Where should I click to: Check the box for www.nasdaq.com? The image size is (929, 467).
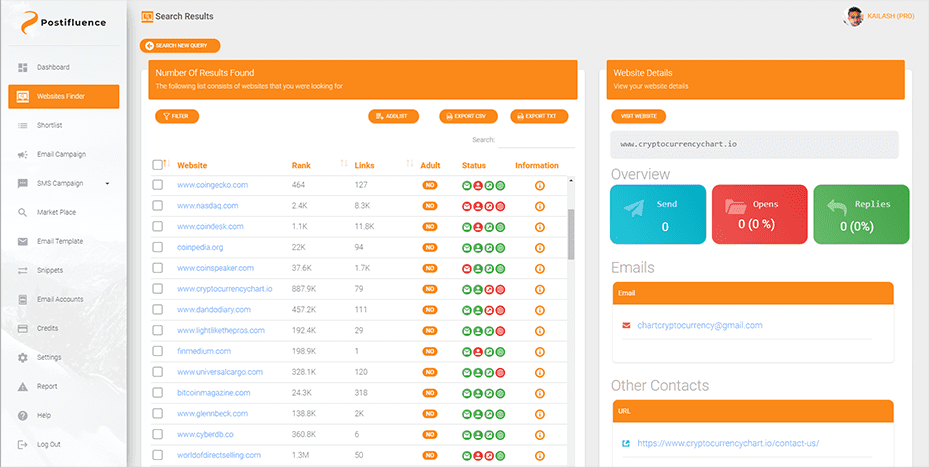[157, 206]
